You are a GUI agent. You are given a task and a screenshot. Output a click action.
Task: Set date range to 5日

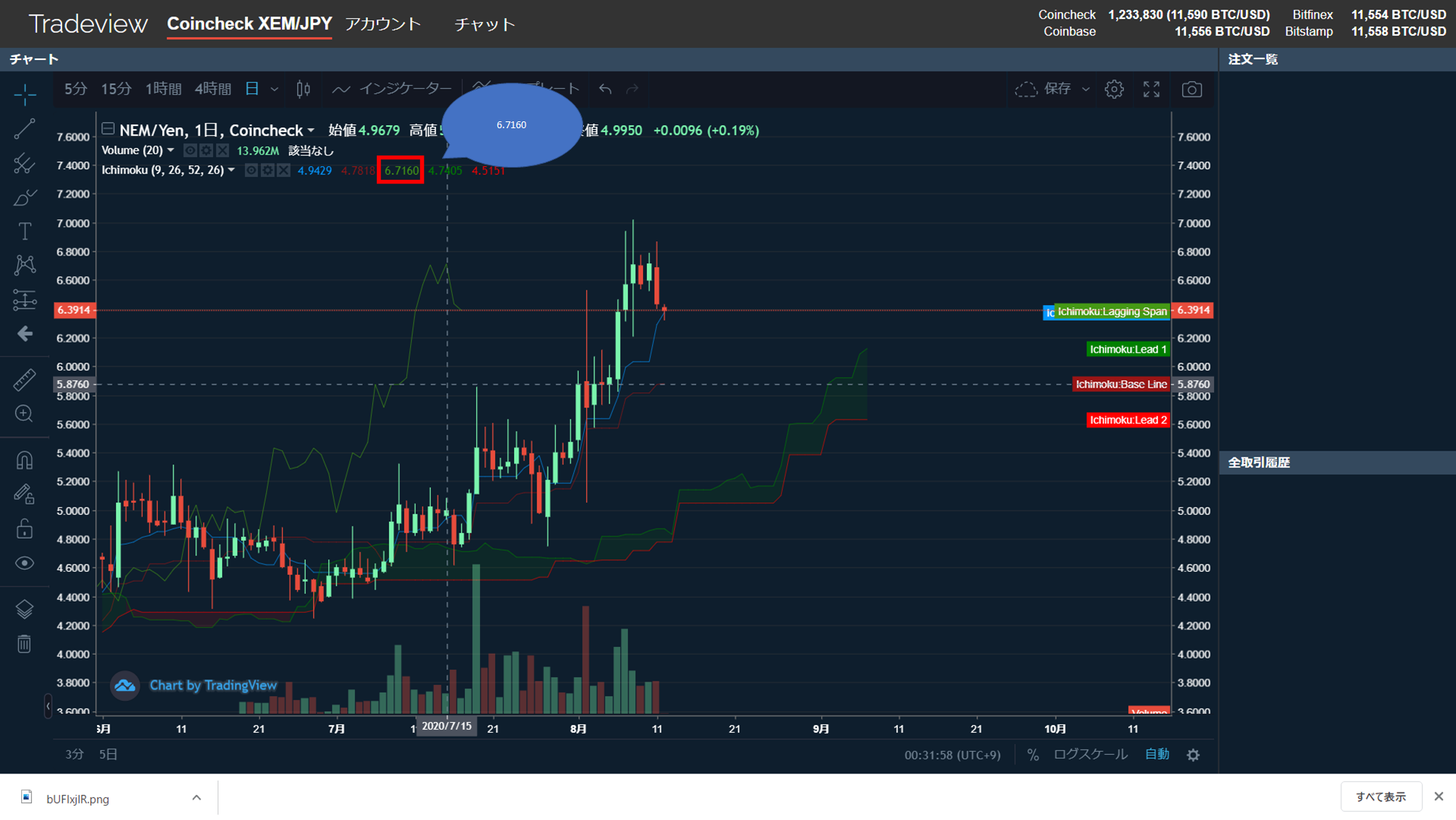pyautogui.click(x=108, y=755)
